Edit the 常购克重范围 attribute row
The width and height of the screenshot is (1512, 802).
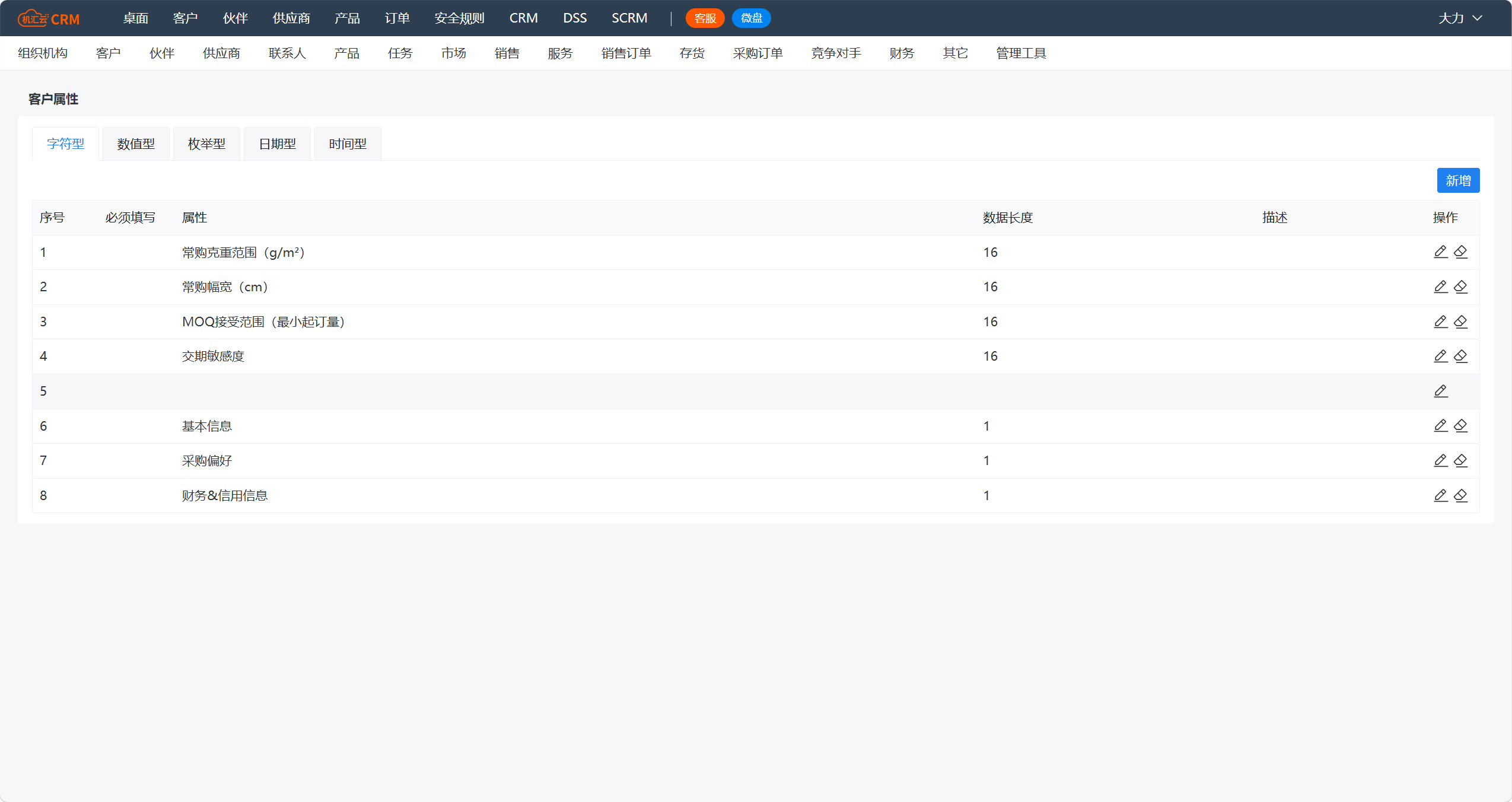(x=1441, y=252)
